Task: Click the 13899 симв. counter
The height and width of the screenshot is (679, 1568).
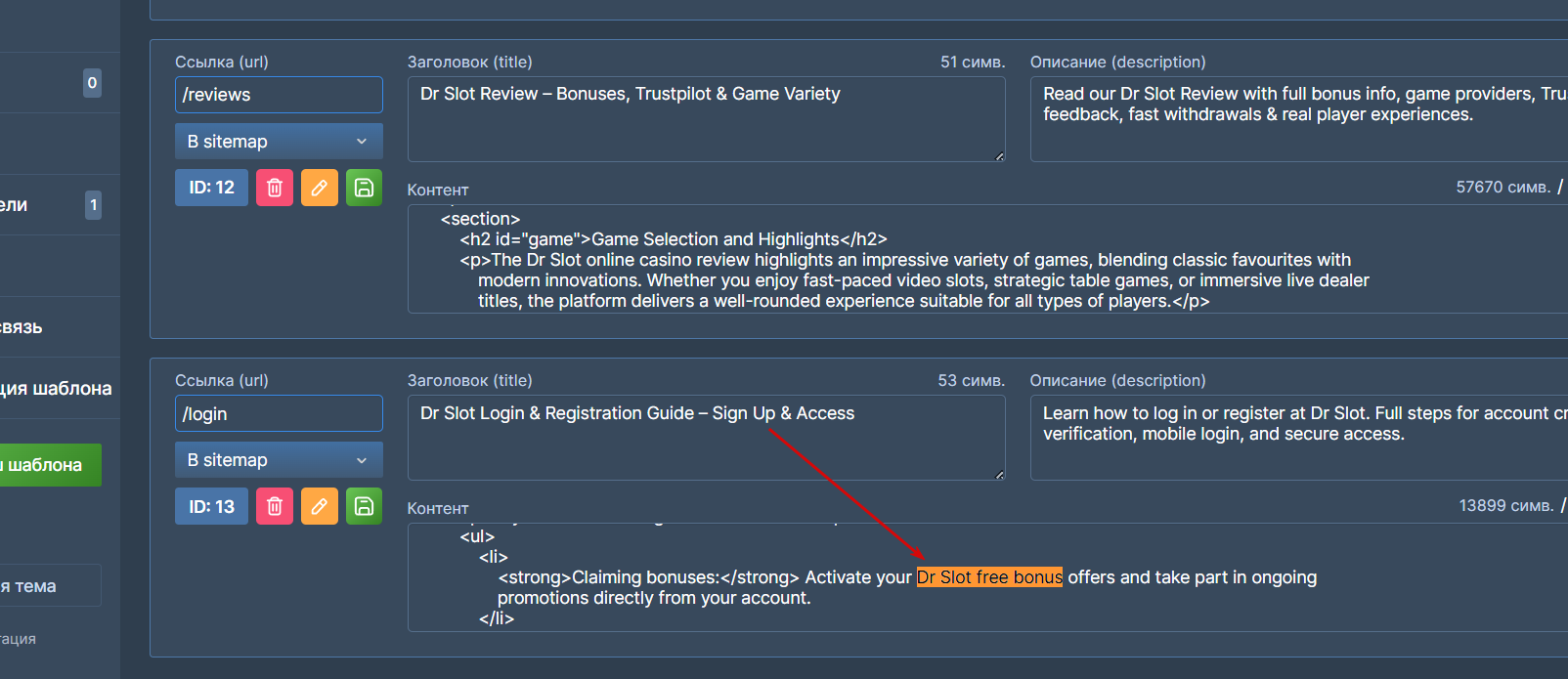Action: point(1505,505)
